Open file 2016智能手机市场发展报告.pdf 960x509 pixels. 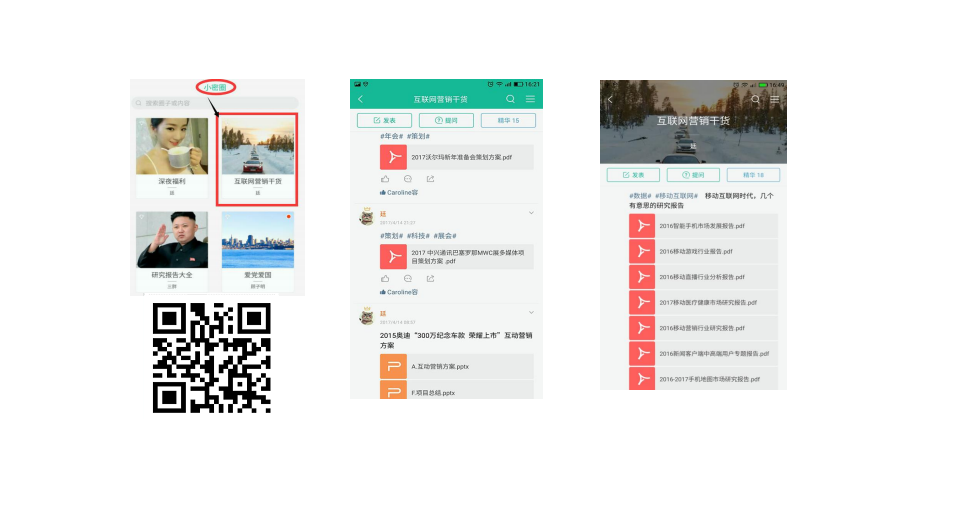pyautogui.click(x=703, y=226)
